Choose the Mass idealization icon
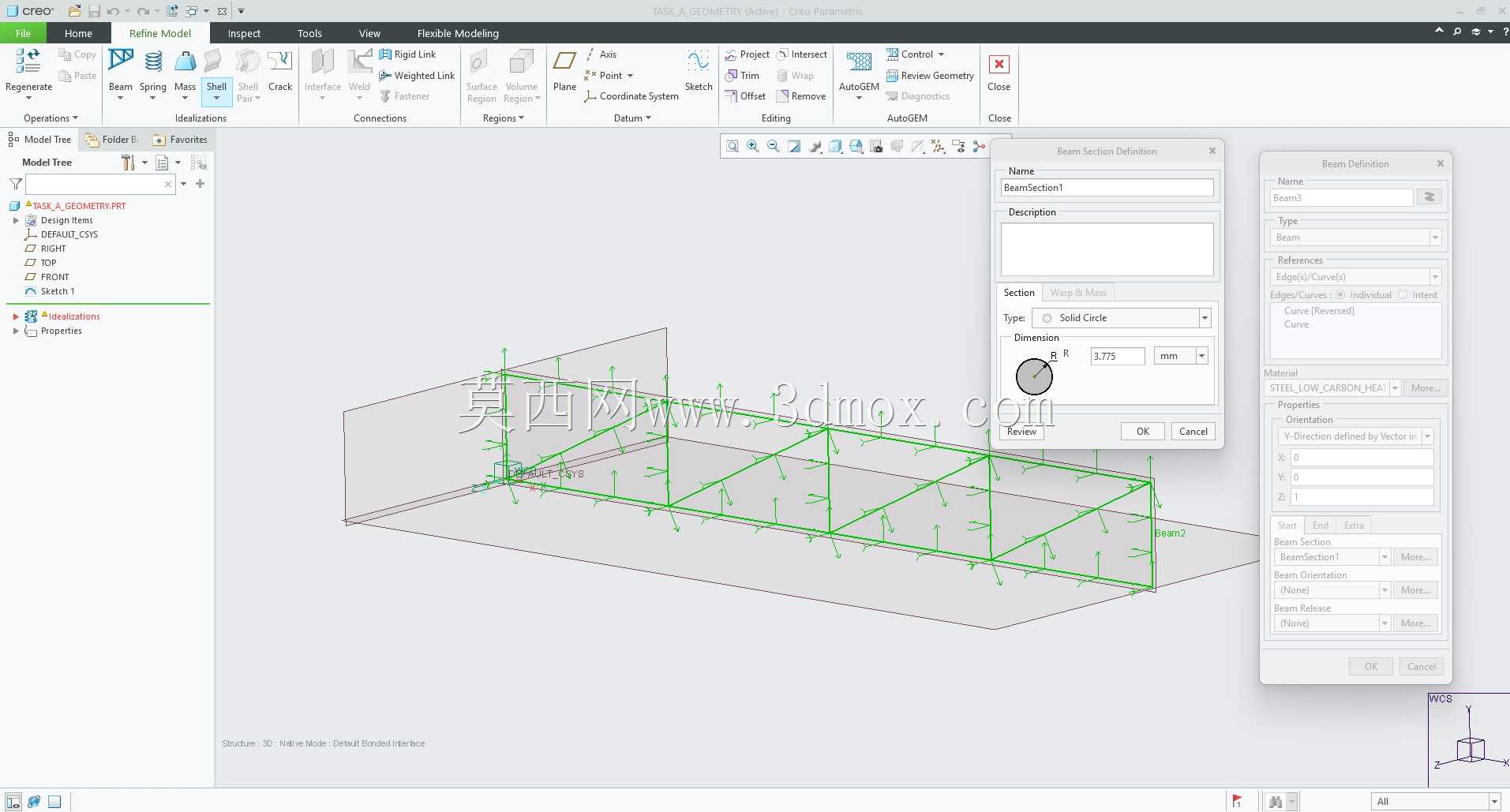Viewport: 1510px width, 812px height. click(x=185, y=73)
